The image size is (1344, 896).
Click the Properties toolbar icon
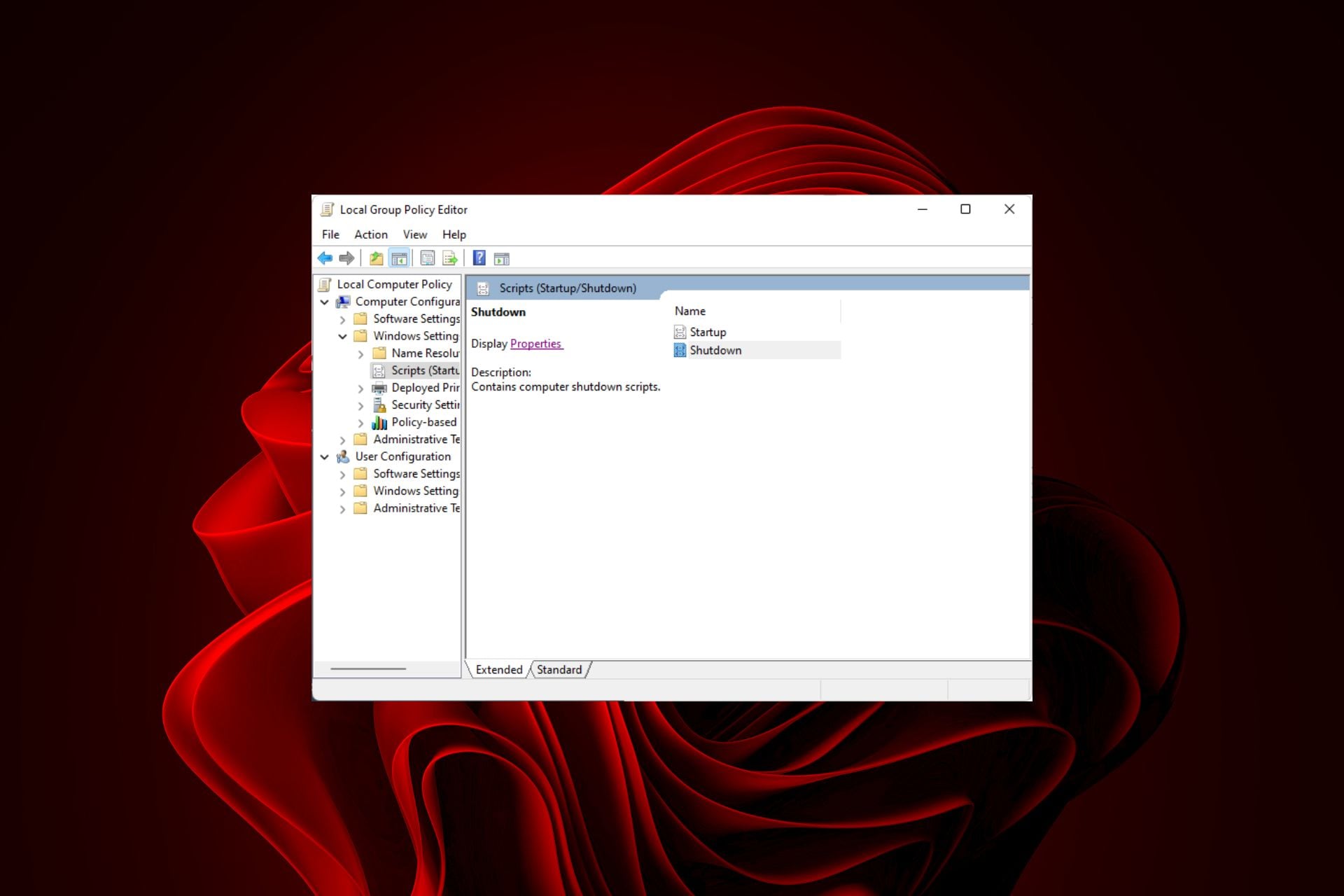click(427, 258)
